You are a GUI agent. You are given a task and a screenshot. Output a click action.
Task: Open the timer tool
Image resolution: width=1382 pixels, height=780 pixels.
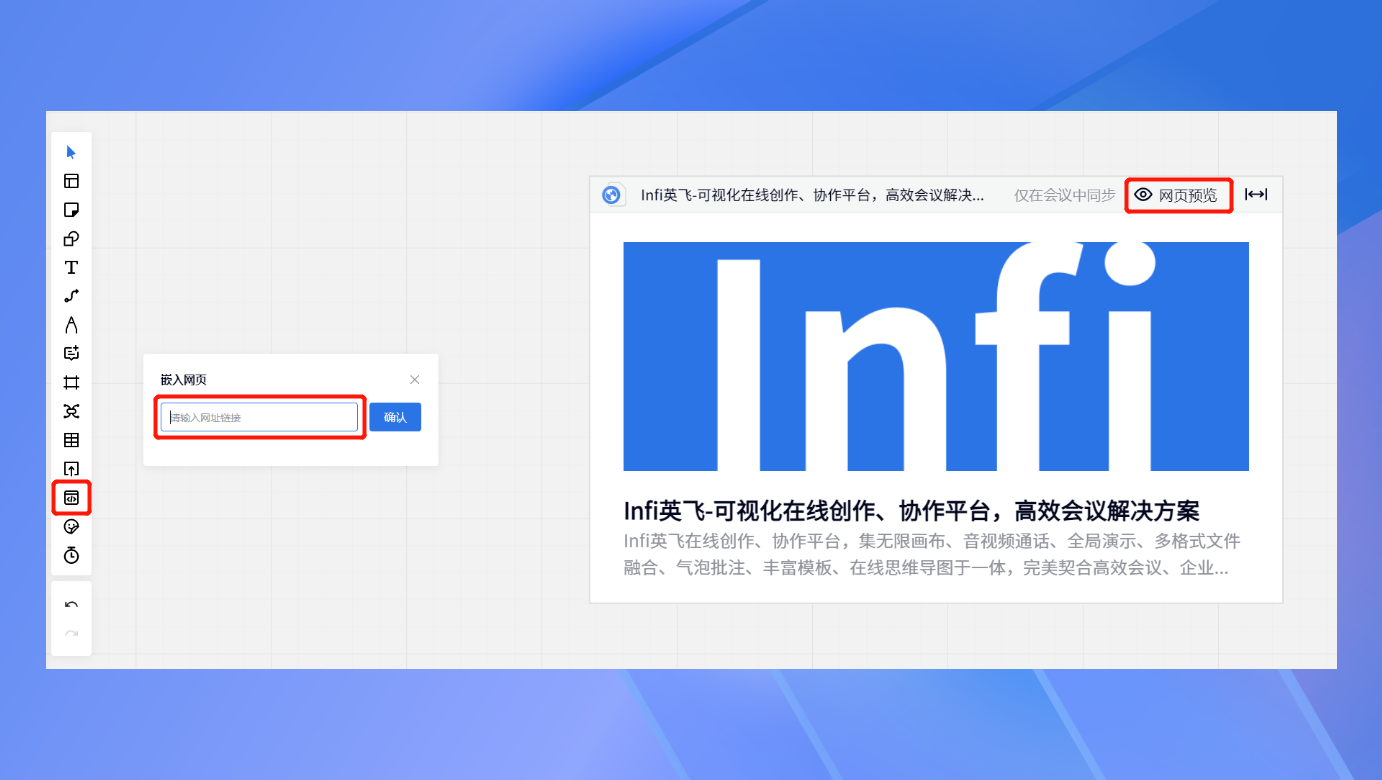71,555
